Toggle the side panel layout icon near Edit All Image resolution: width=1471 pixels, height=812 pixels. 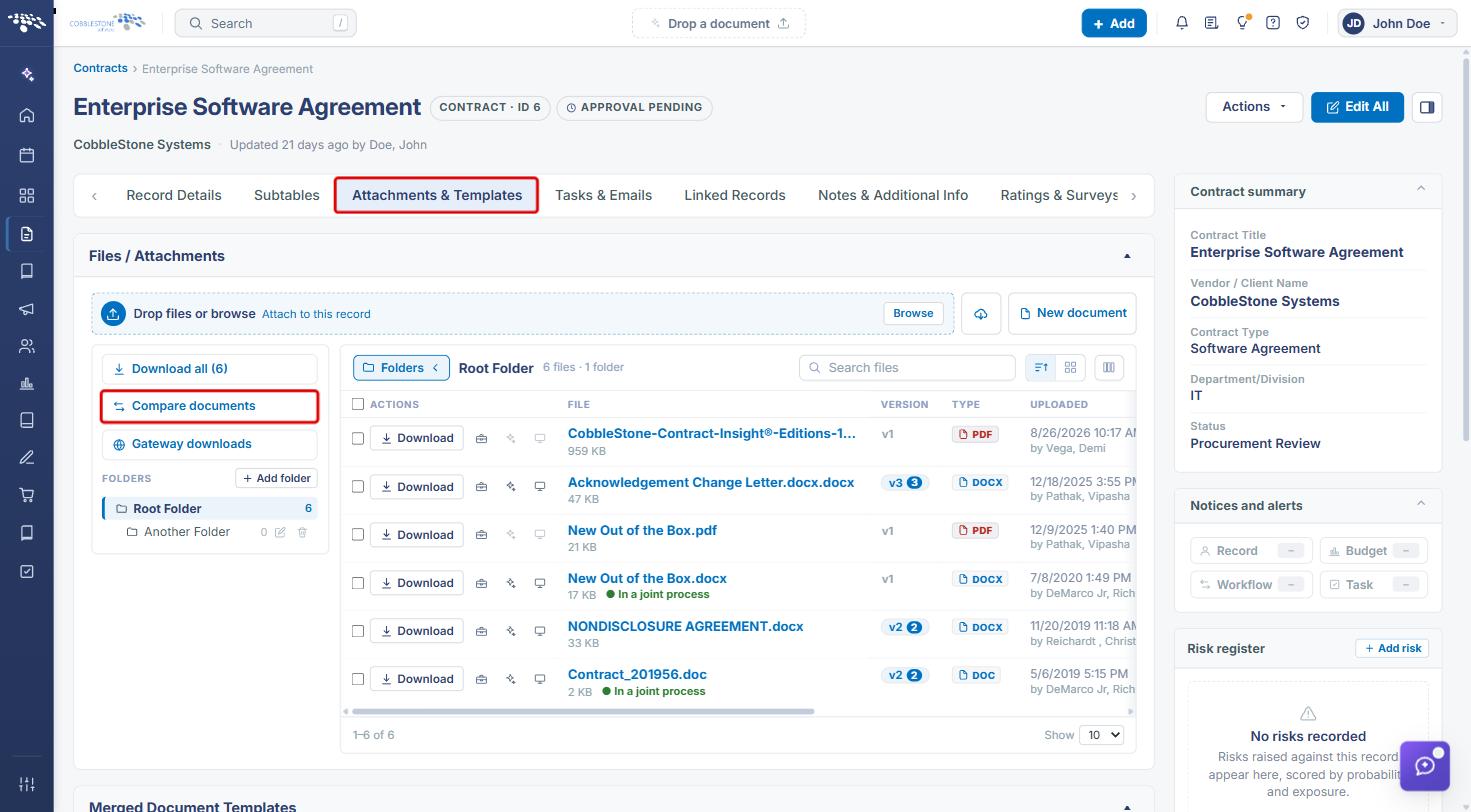[x=1427, y=107]
